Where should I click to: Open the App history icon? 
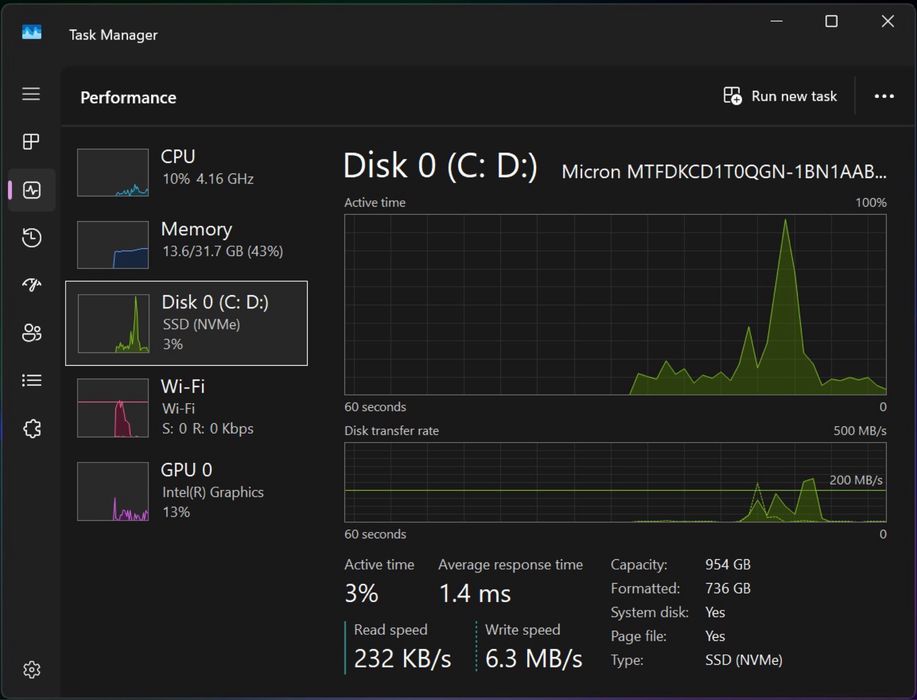pyautogui.click(x=32, y=237)
